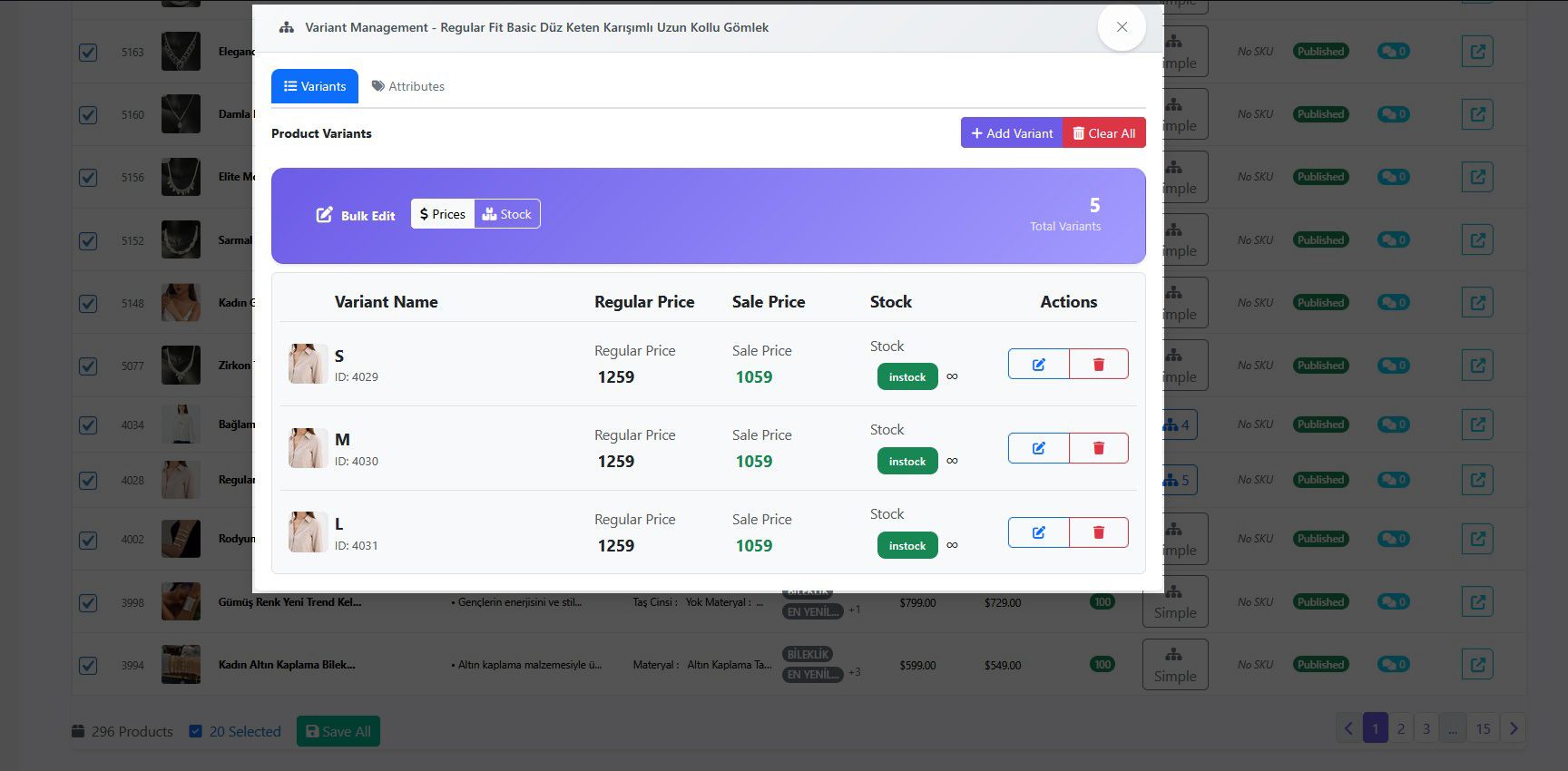
Task: Toggle the 20 Selected checkbox
Action: [x=195, y=731]
